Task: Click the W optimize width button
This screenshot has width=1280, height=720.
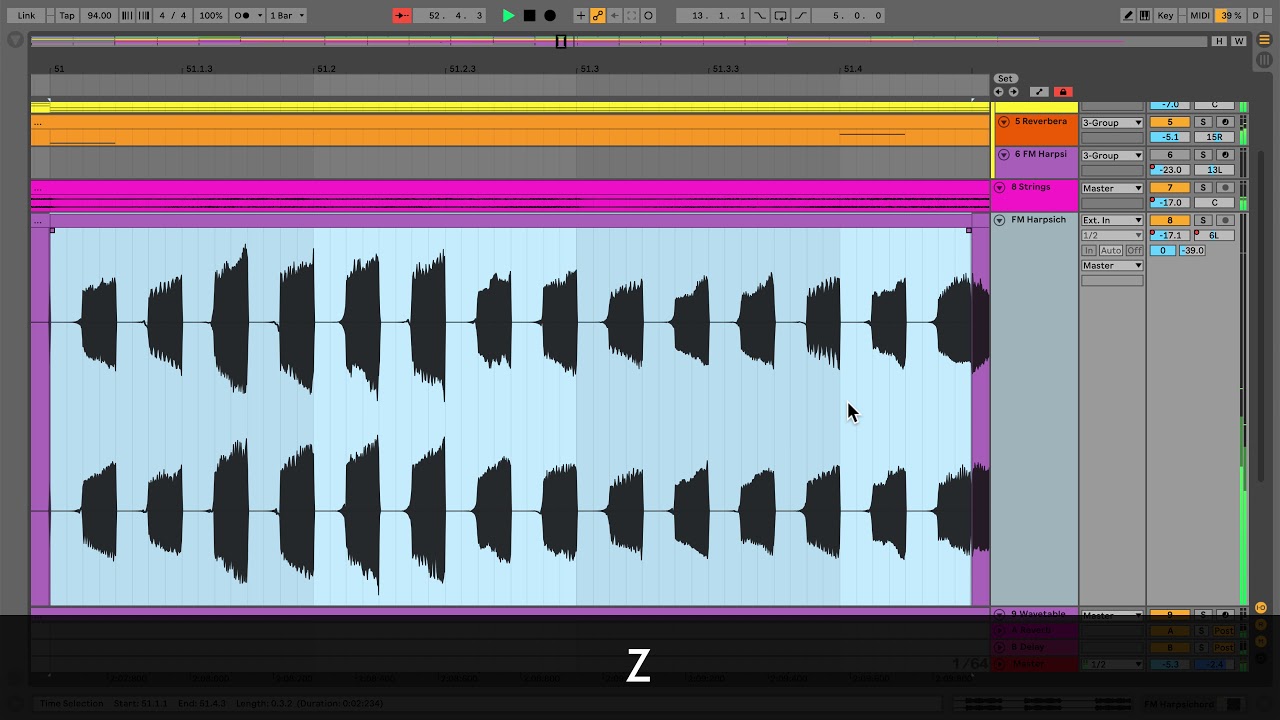Action: [1239, 41]
